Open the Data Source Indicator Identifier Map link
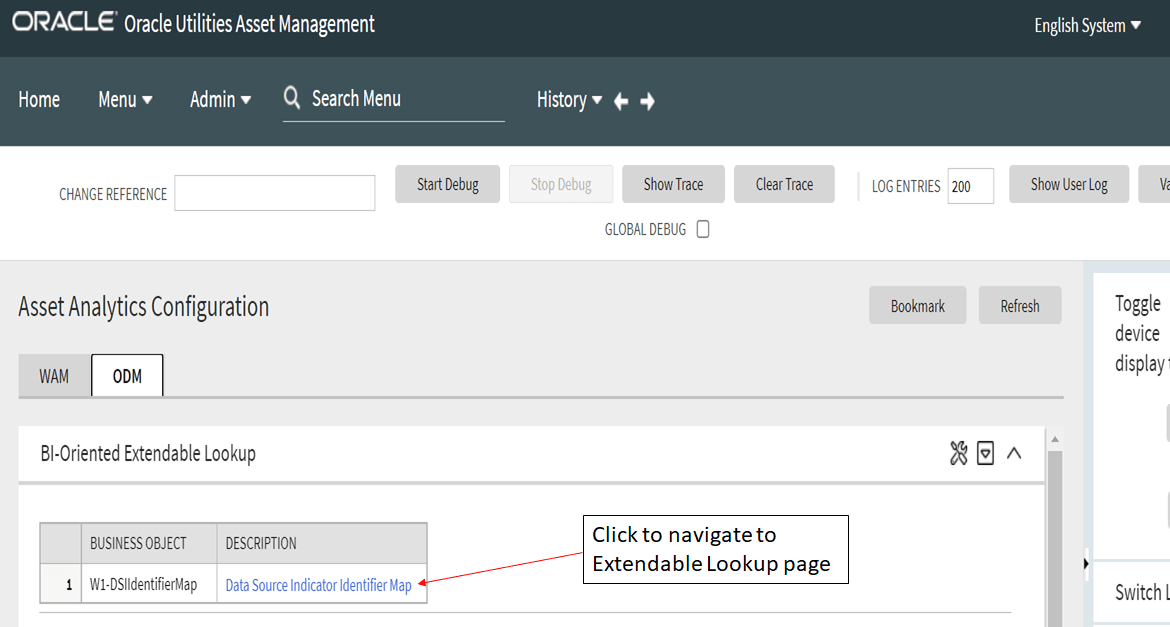Image resolution: width=1170 pixels, height=627 pixels. [x=320, y=584]
